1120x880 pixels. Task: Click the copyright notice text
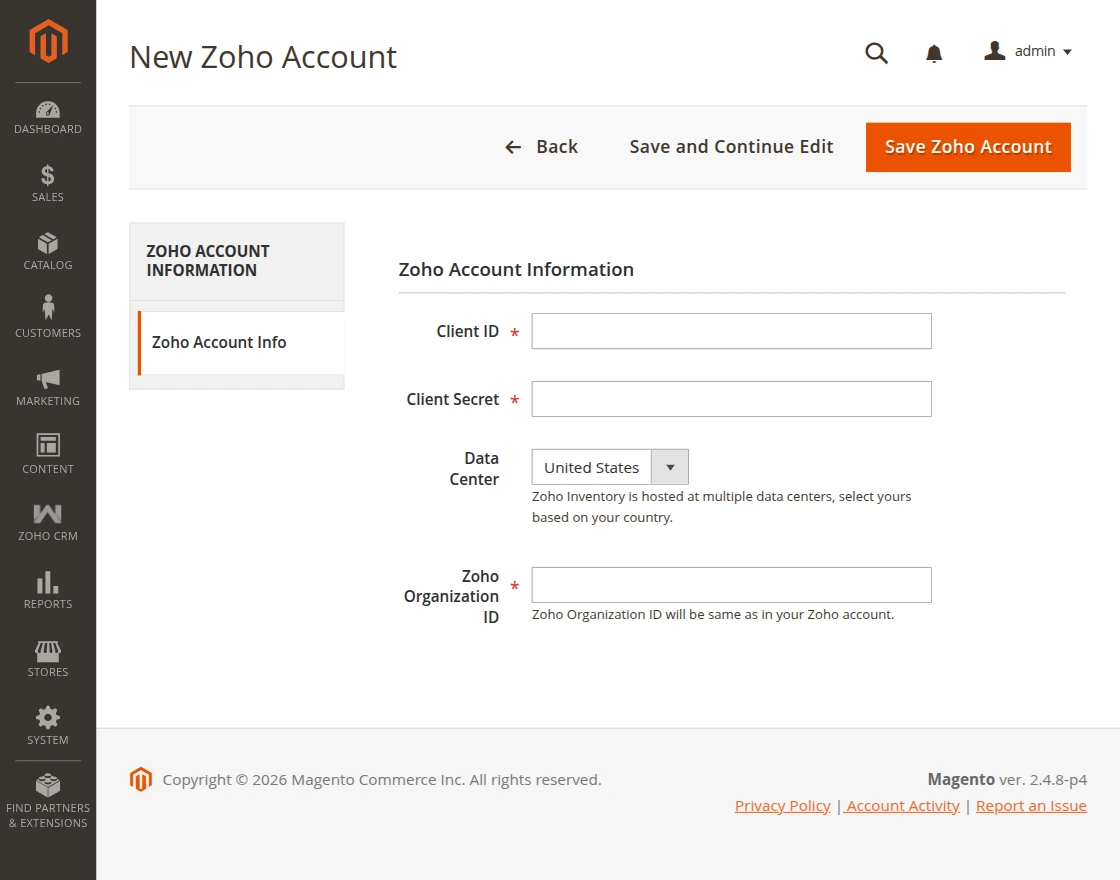click(381, 779)
